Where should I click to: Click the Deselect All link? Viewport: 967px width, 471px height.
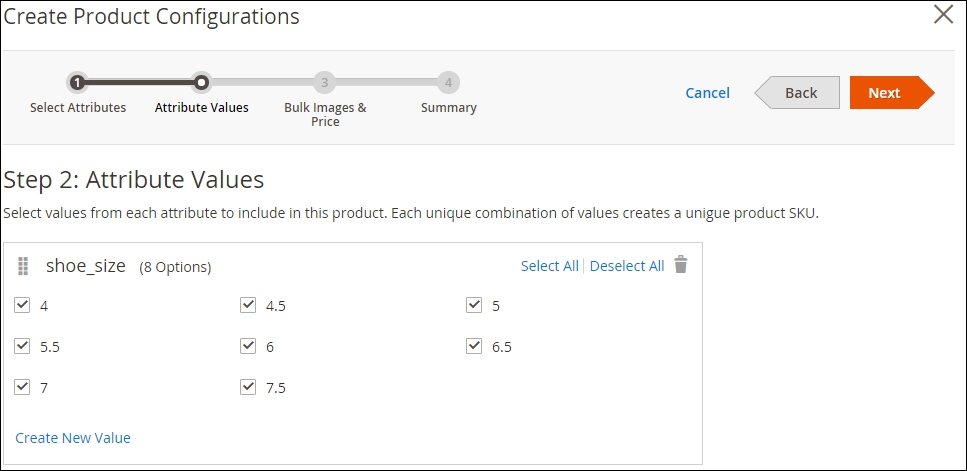tap(627, 266)
